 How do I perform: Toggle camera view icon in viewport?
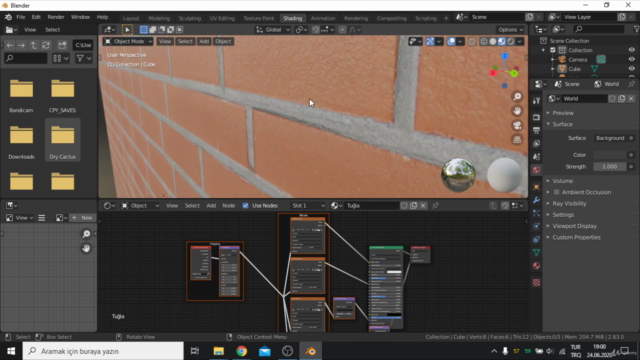[x=517, y=125]
